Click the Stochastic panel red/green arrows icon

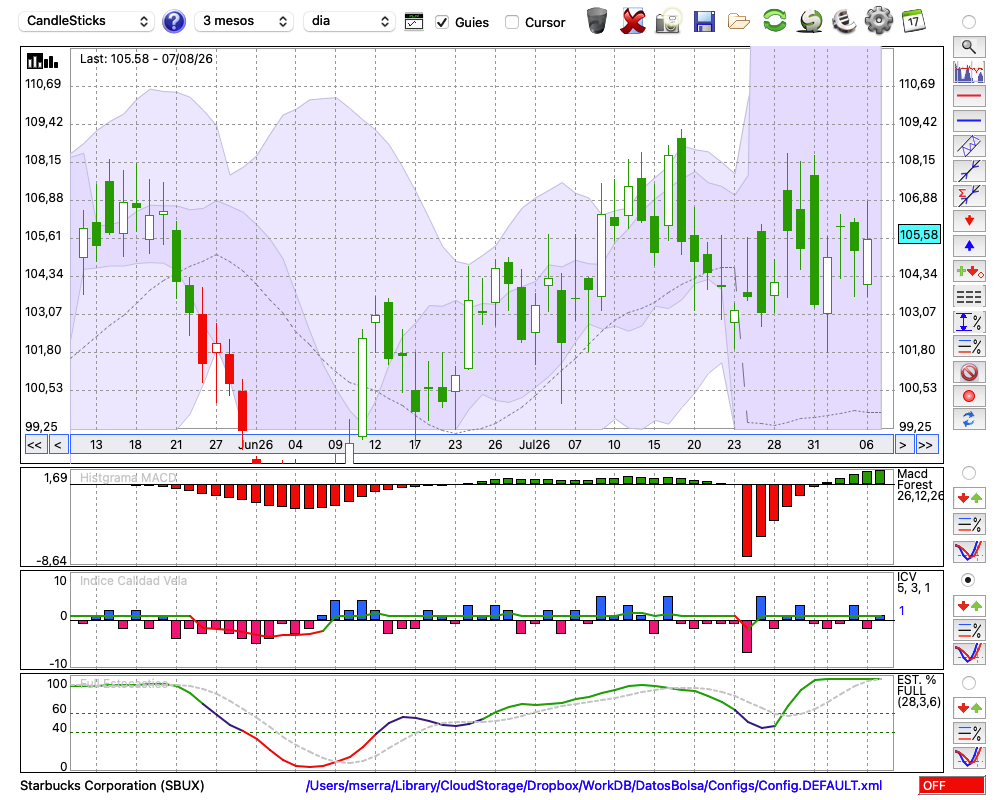coord(969,708)
